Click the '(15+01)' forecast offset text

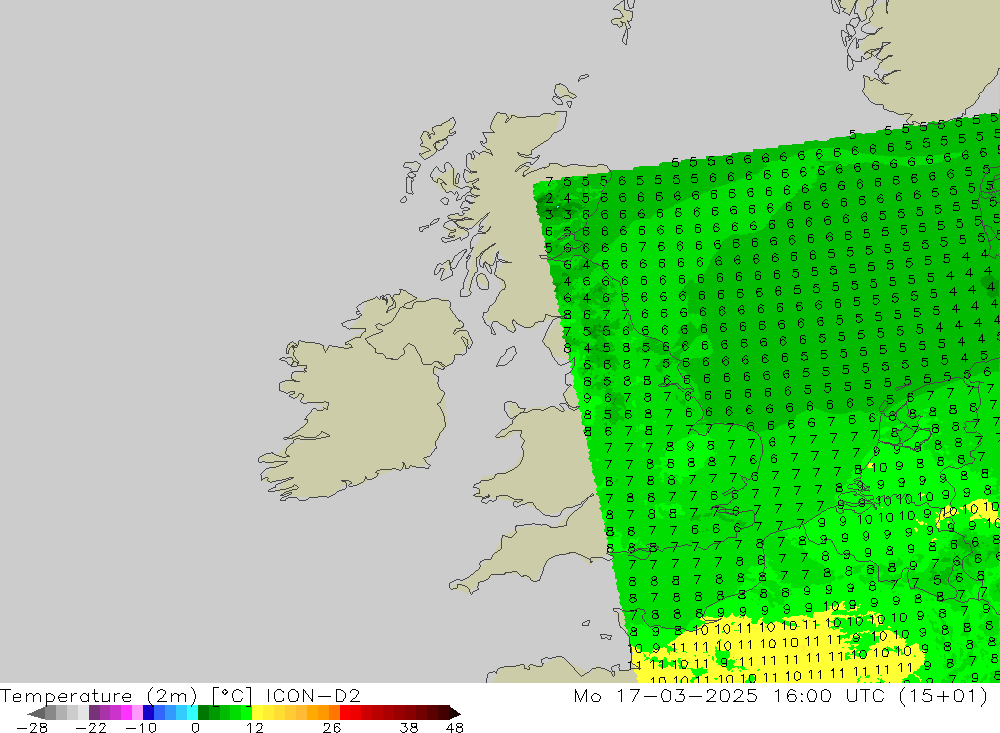pyautogui.click(x=944, y=695)
